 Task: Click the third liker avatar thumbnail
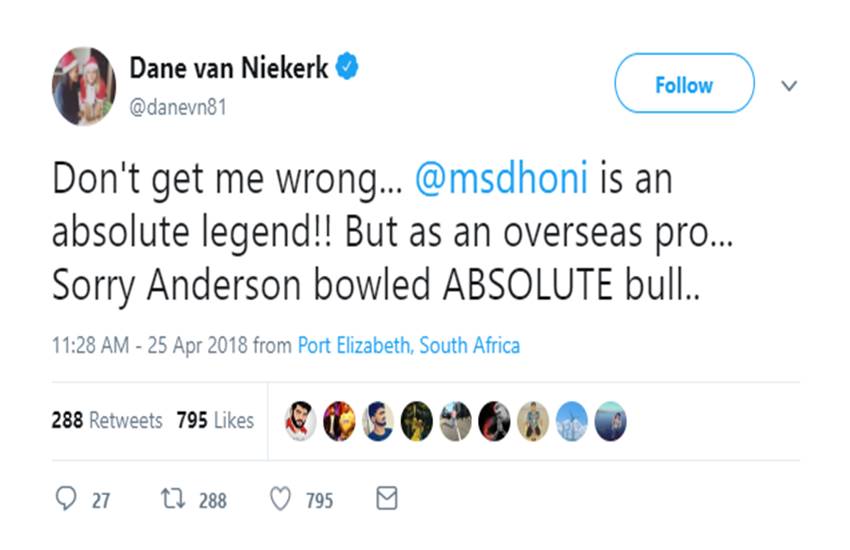[x=377, y=421]
